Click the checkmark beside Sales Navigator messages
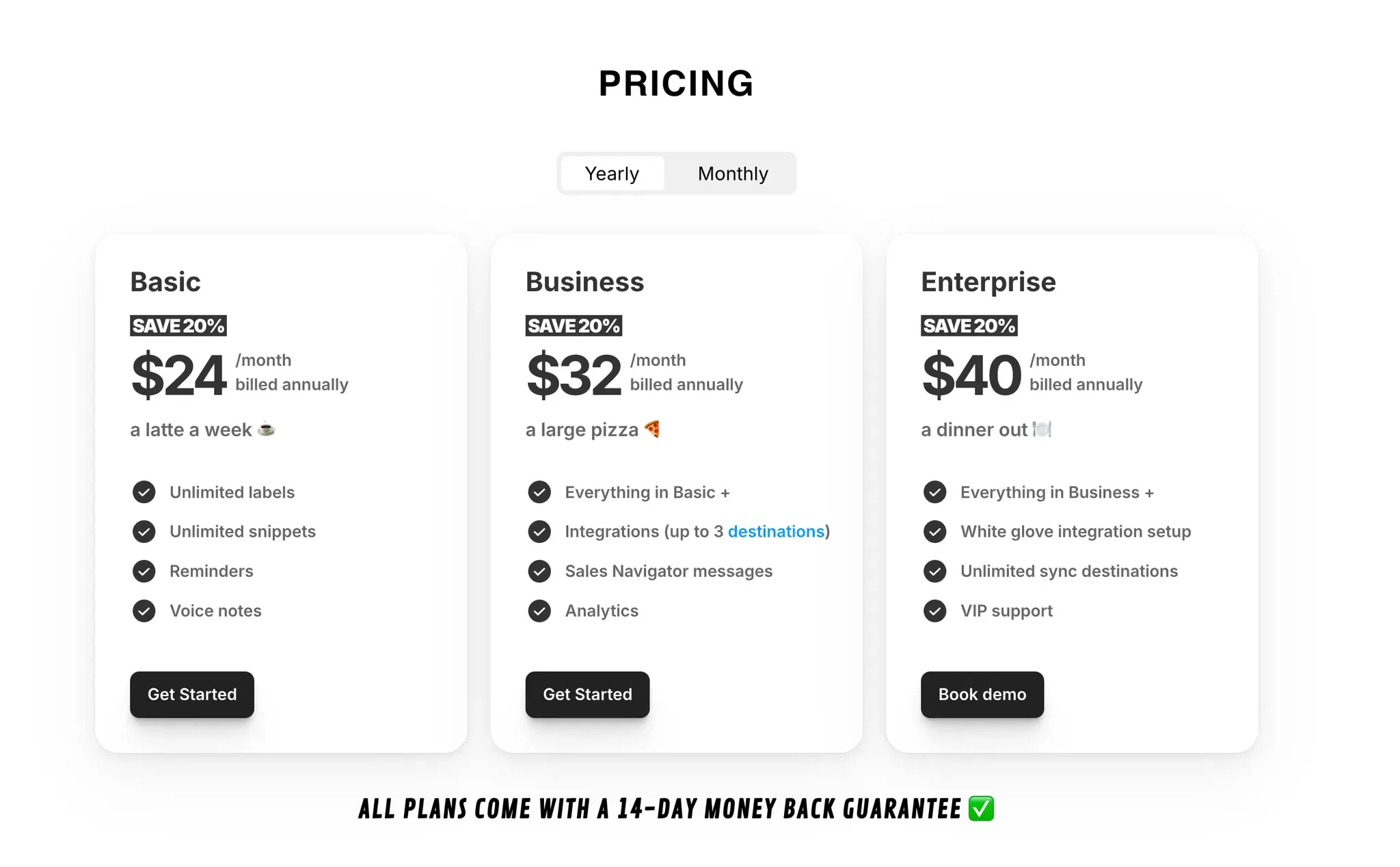The height and width of the screenshot is (867, 1400). [x=539, y=571]
